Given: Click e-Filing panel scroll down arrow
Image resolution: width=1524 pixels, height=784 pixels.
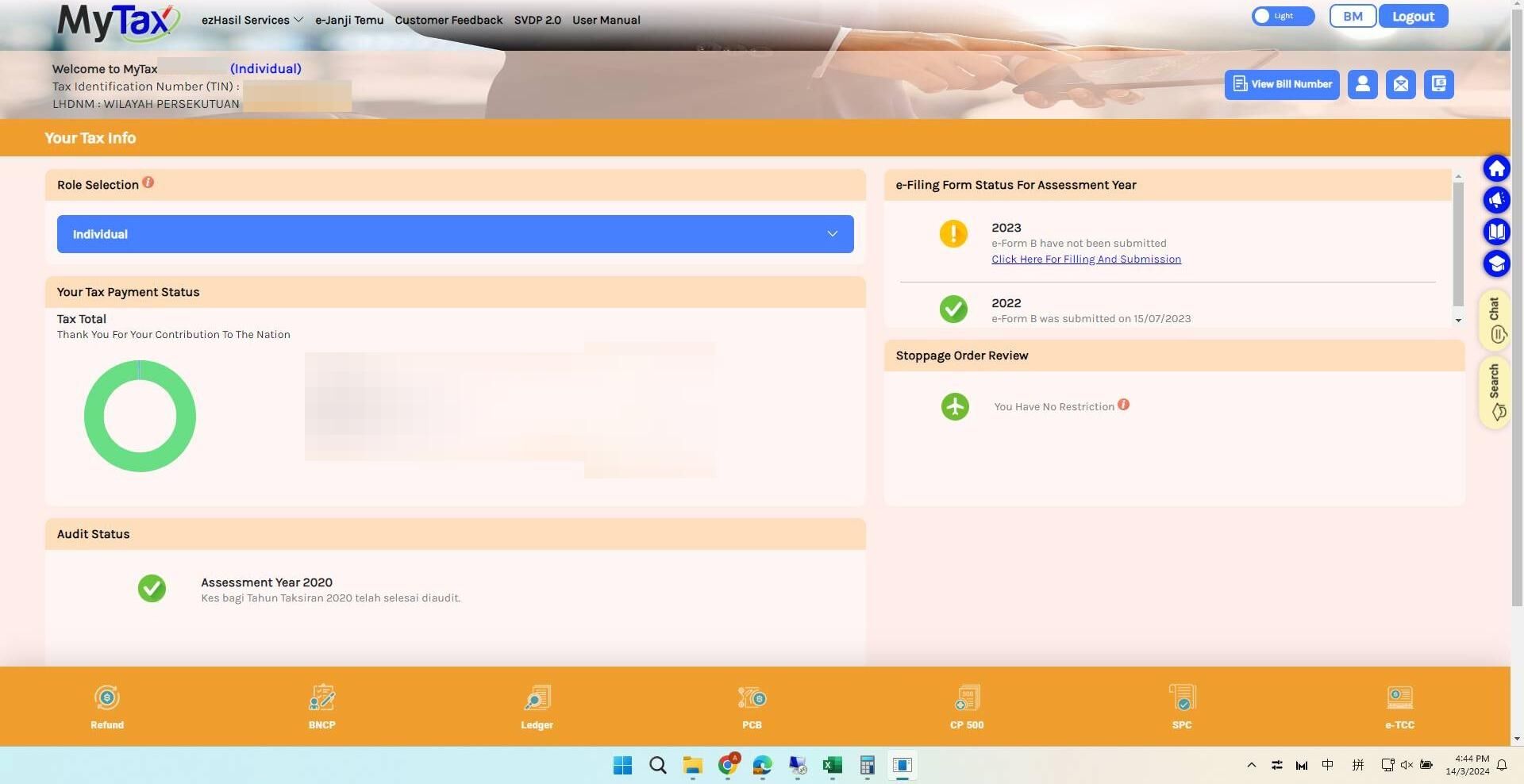Looking at the screenshot, I should [1458, 320].
